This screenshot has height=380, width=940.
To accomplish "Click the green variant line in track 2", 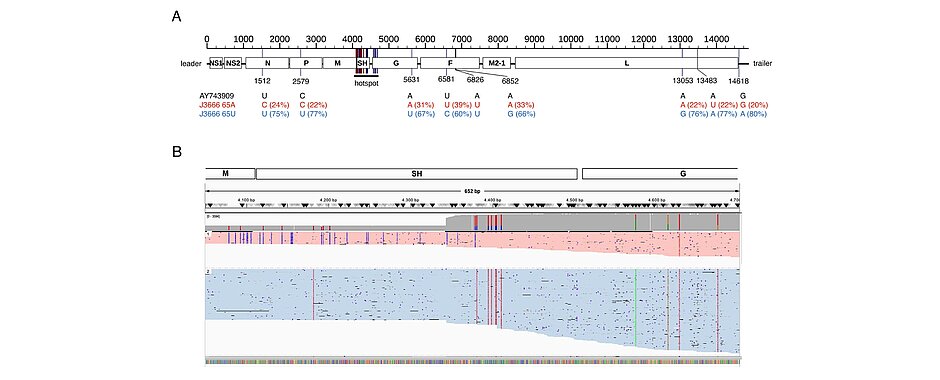I will pos(635,307).
